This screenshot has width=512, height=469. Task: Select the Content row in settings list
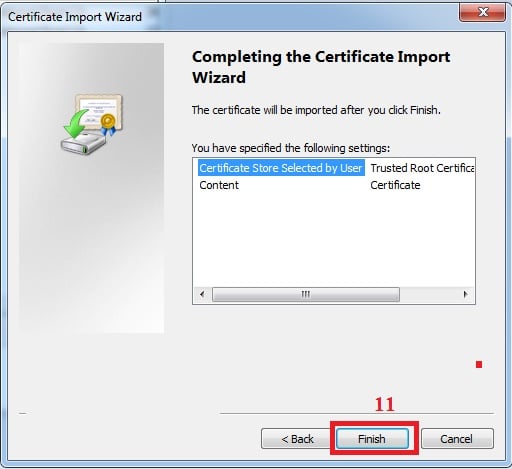tap(219, 185)
